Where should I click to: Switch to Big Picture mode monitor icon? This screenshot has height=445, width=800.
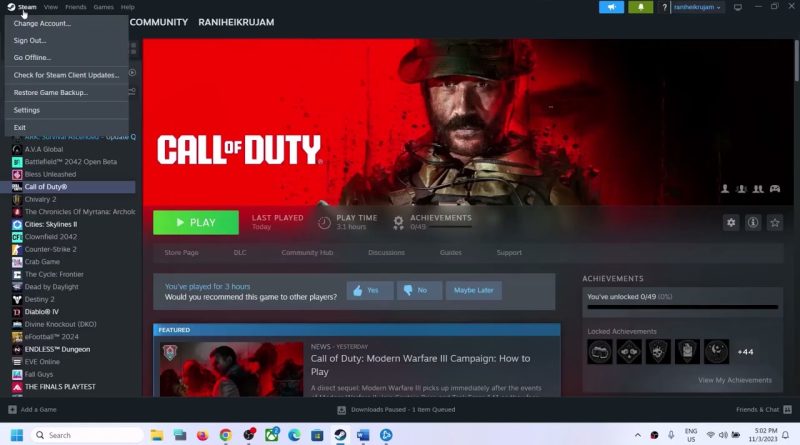click(738, 7)
